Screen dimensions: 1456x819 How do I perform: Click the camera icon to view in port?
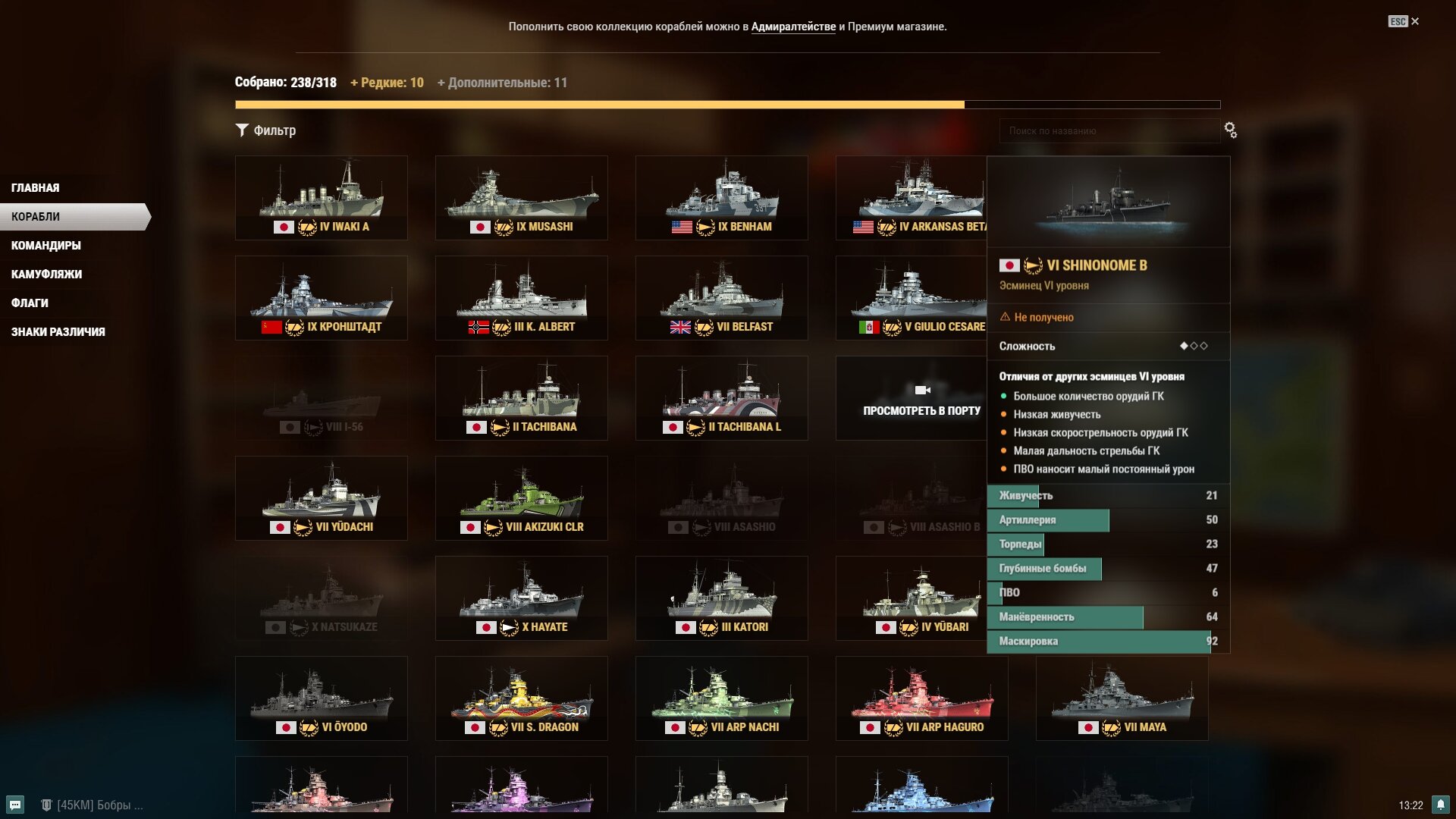[922, 390]
